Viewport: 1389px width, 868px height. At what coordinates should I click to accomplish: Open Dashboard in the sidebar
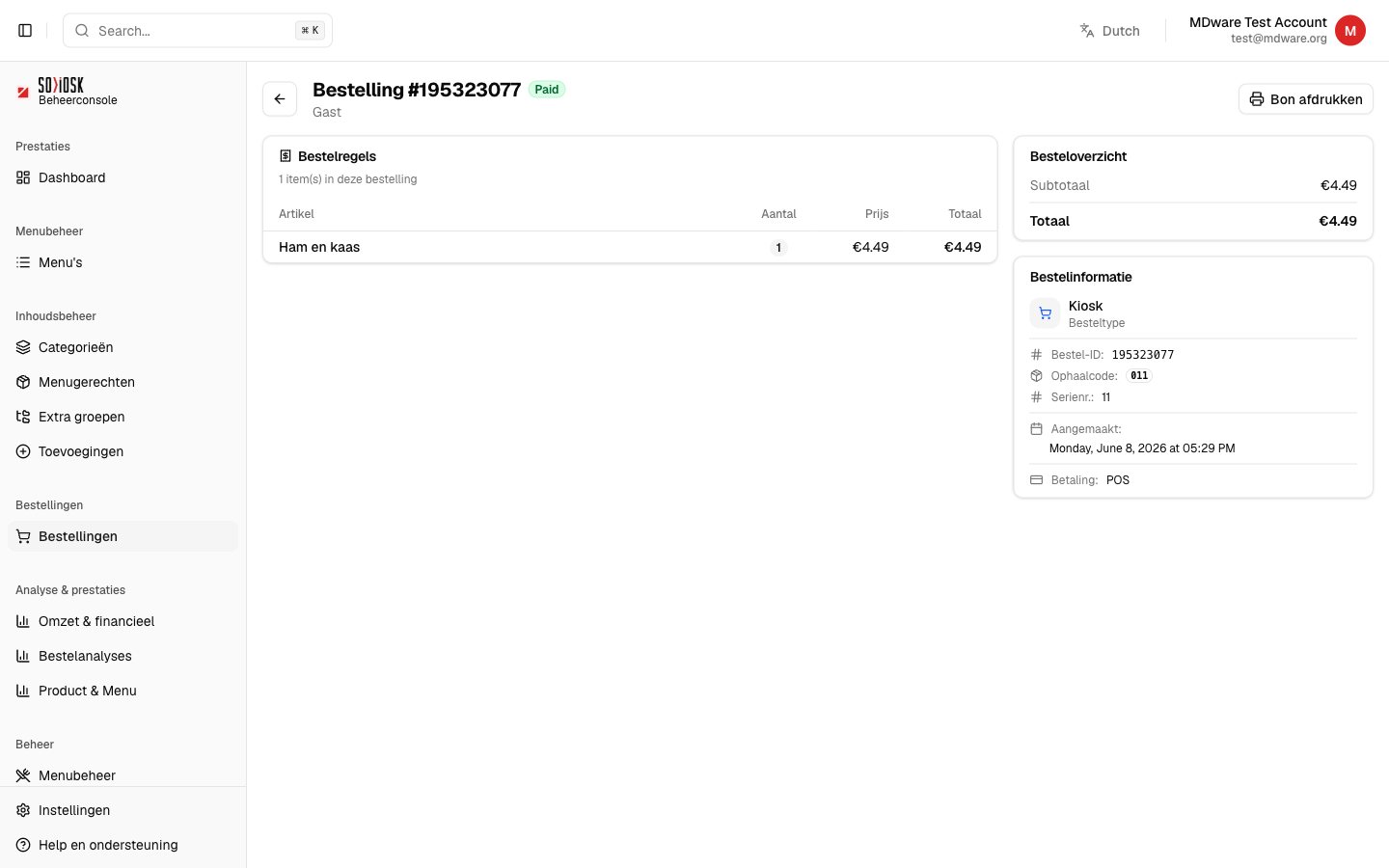pos(123,177)
